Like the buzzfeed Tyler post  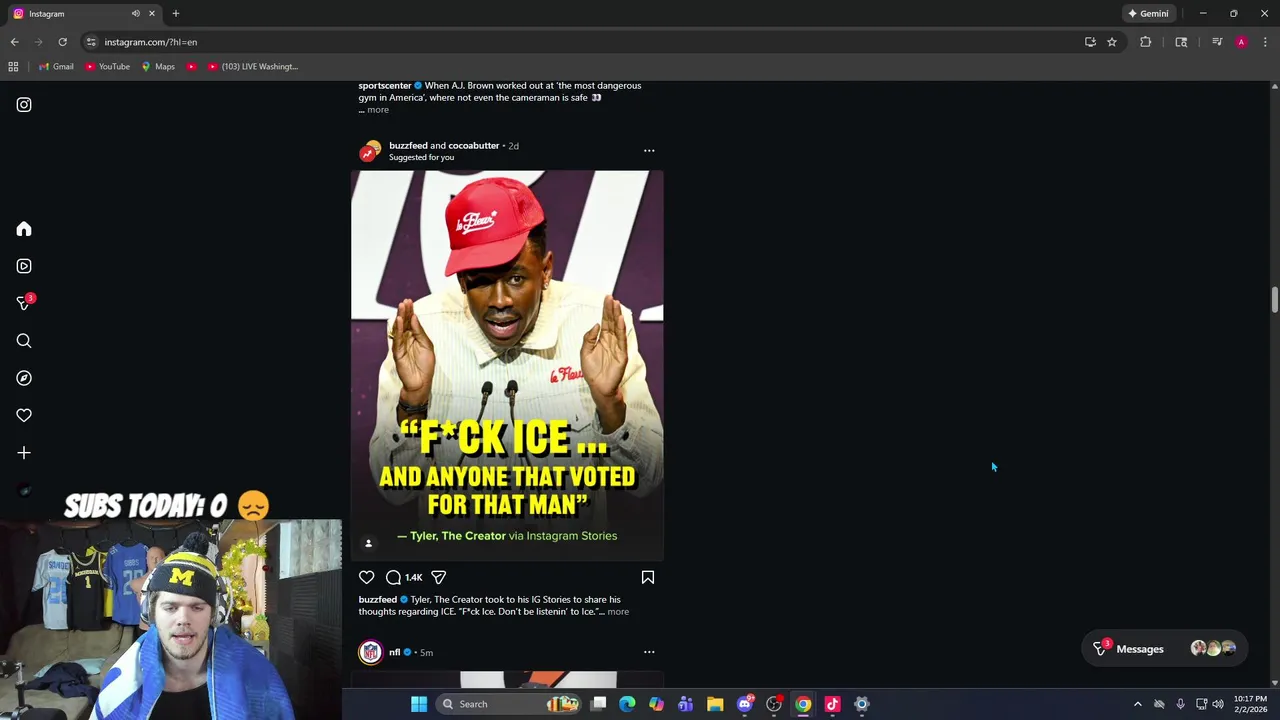point(367,577)
